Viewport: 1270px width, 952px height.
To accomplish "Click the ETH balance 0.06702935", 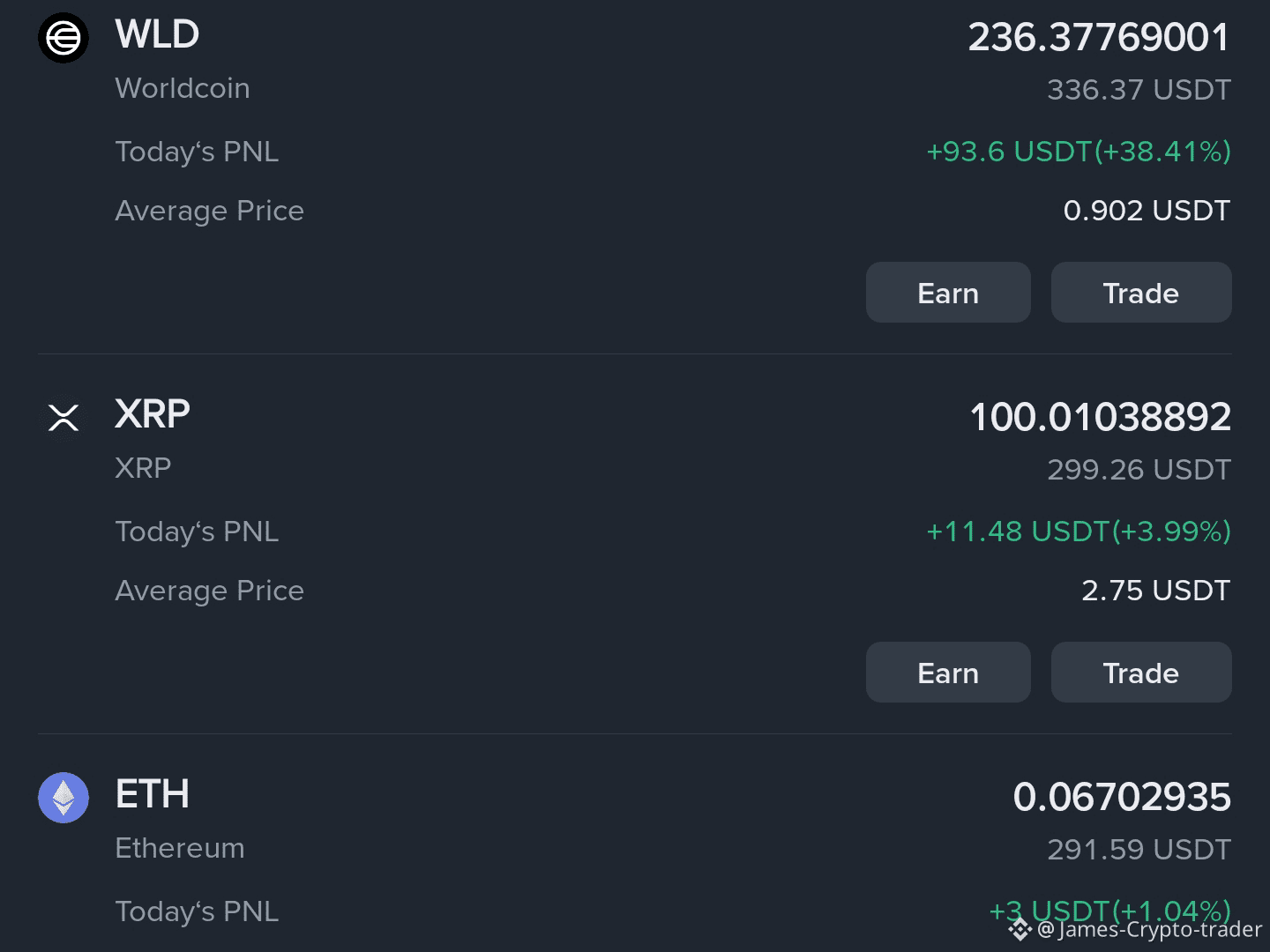I will pos(1122,797).
